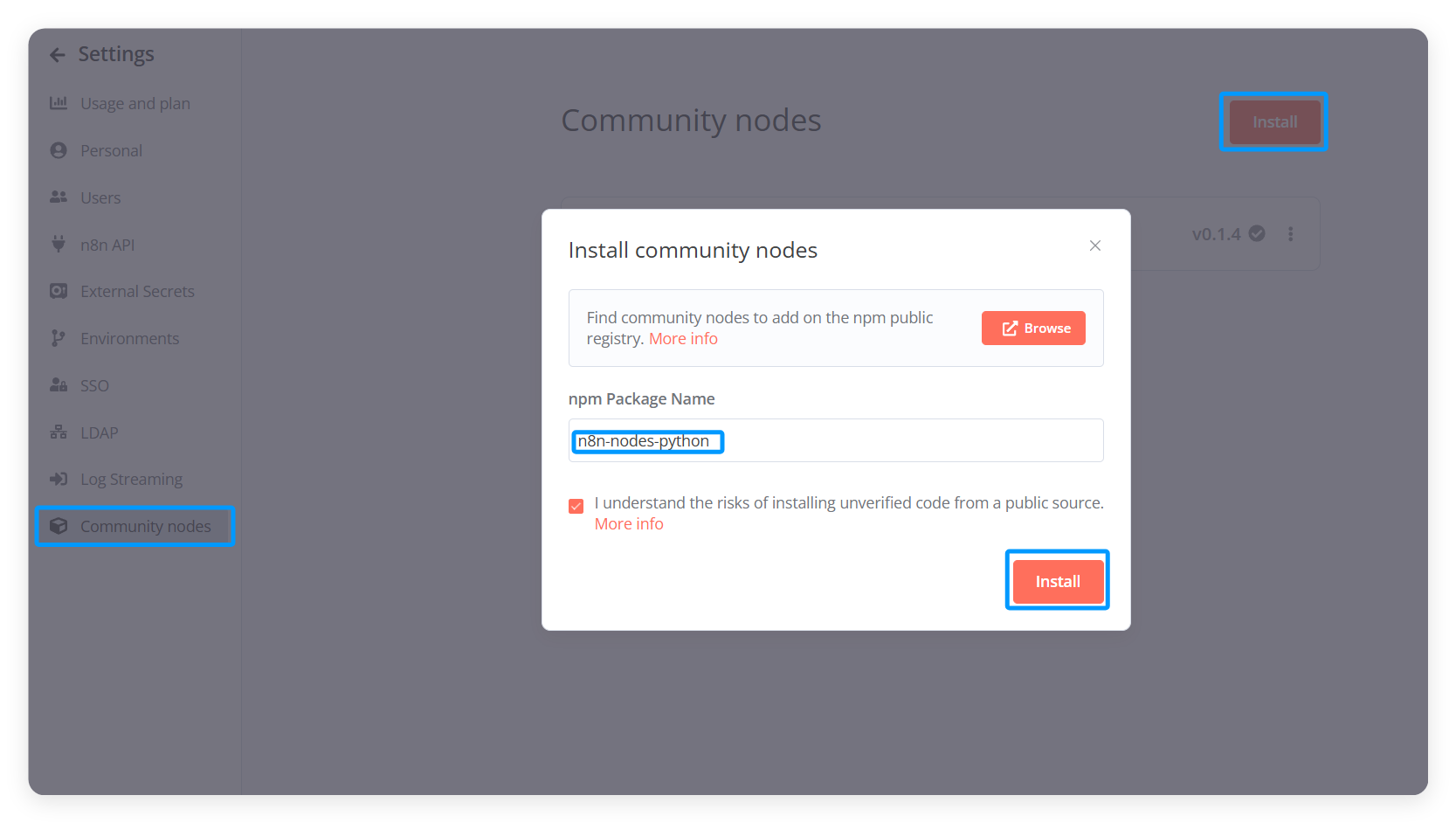Open Usage and plan settings

coord(135,103)
